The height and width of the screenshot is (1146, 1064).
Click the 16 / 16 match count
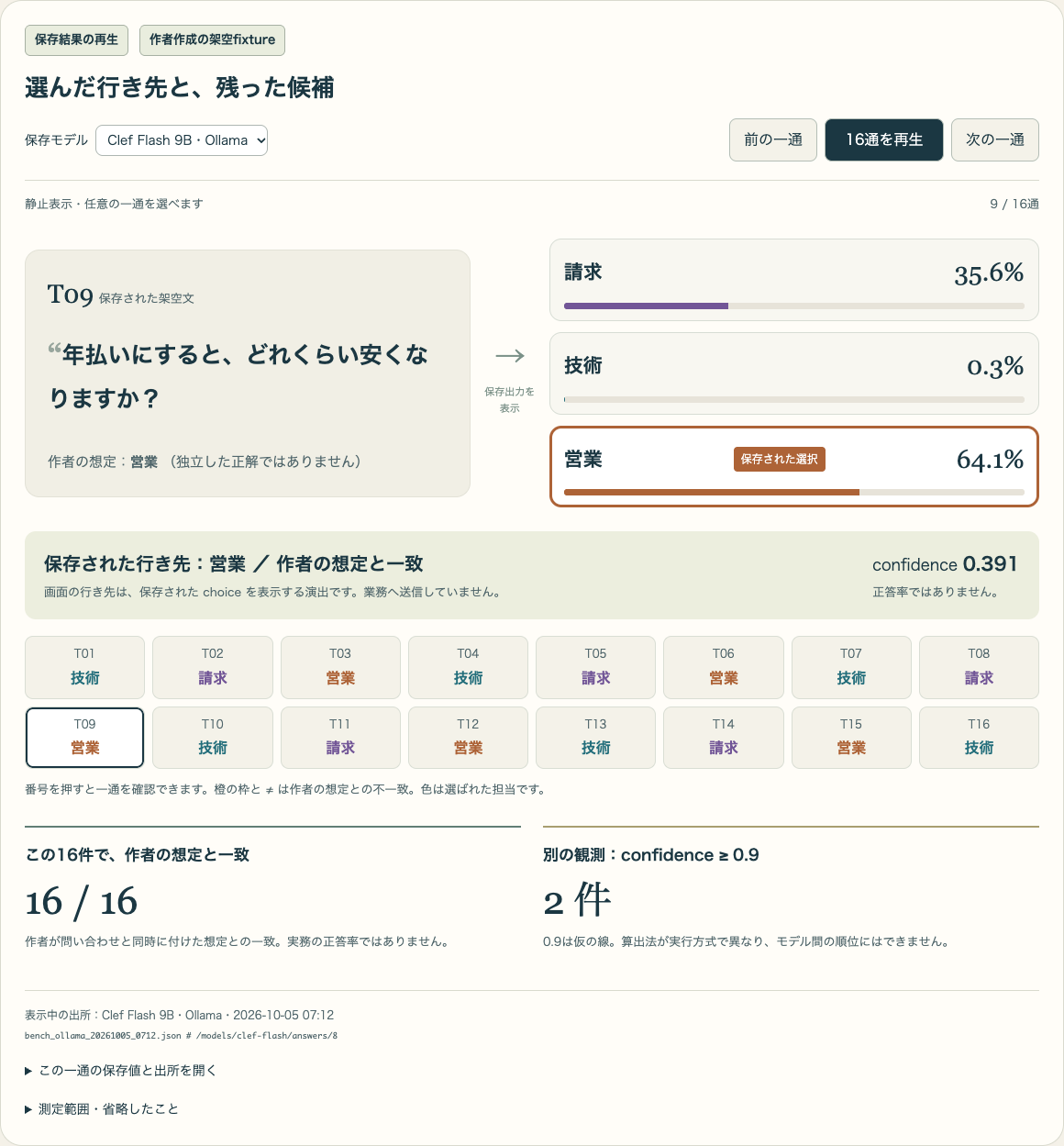[x=82, y=902]
